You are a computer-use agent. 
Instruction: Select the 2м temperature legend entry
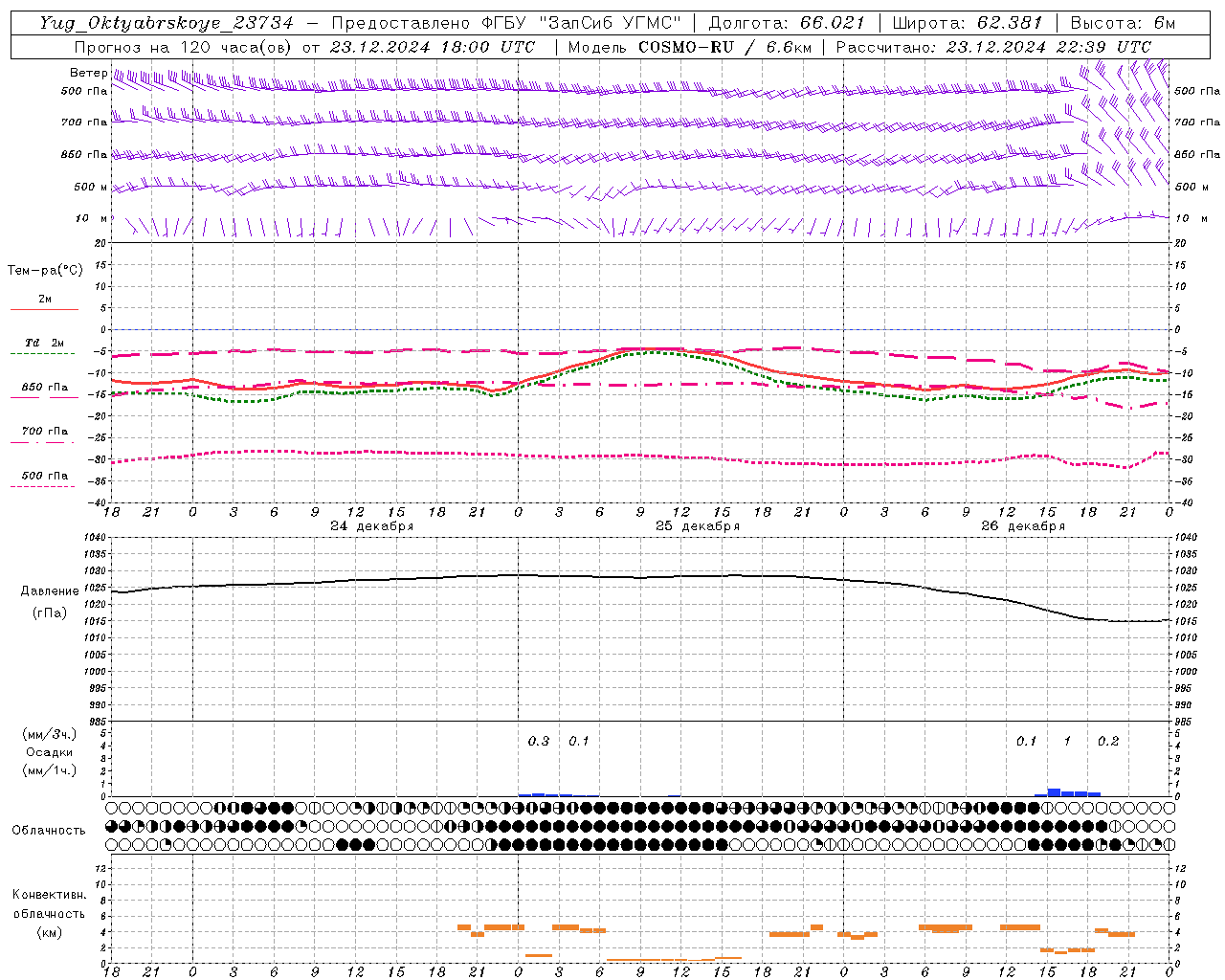click(x=44, y=299)
